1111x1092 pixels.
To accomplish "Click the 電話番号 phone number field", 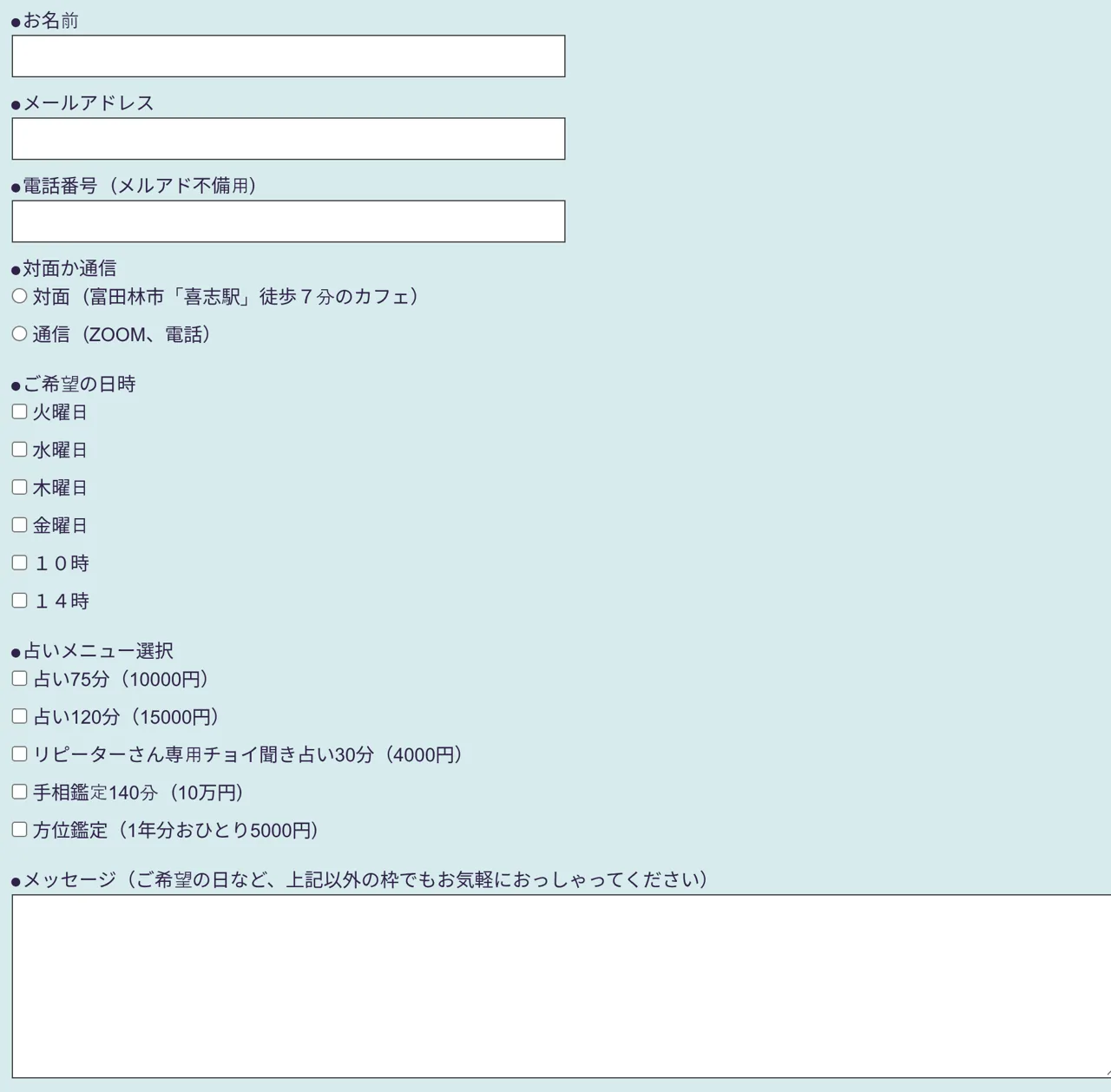I will click(288, 221).
